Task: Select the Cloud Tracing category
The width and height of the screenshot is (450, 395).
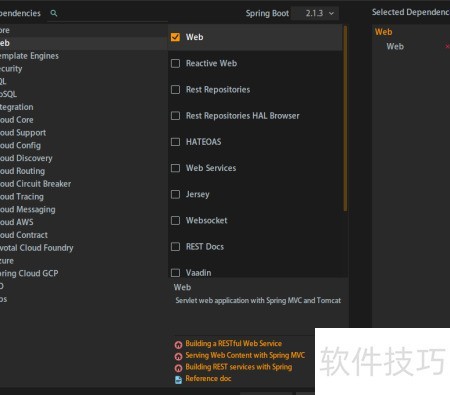Action: pos(22,197)
